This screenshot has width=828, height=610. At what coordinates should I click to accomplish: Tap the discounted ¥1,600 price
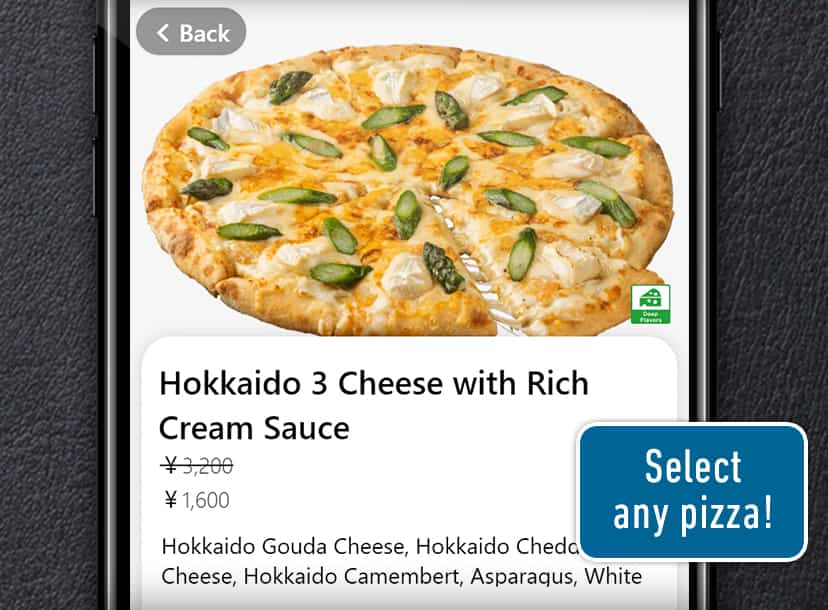pos(197,500)
